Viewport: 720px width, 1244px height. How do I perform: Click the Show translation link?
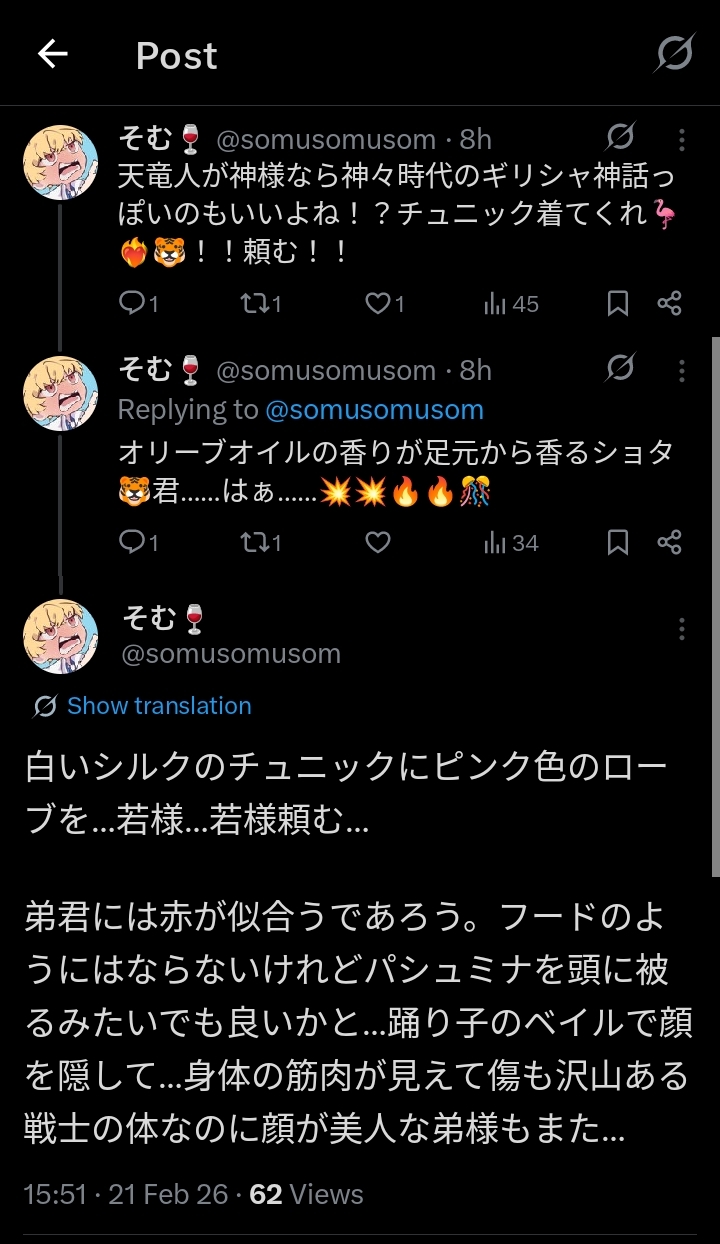[x=159, y=706]
